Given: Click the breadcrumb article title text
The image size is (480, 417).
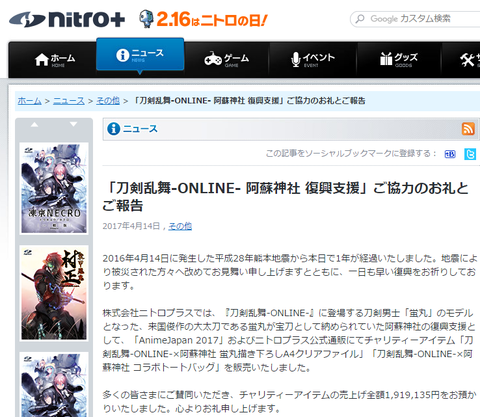Looking at the screenshot, I should click(x=249, y=101).
